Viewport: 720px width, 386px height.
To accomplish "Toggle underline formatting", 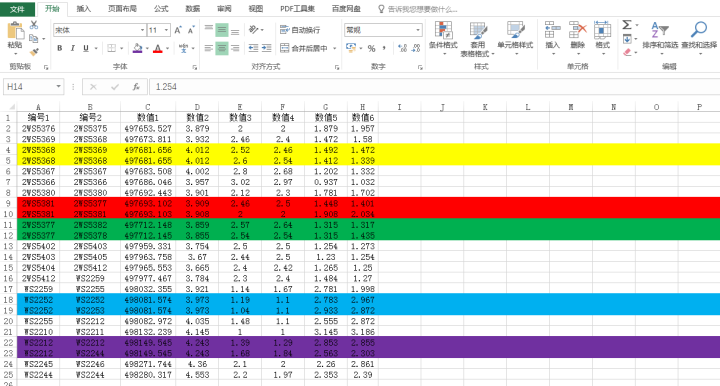I will click(x=86, y=48).
